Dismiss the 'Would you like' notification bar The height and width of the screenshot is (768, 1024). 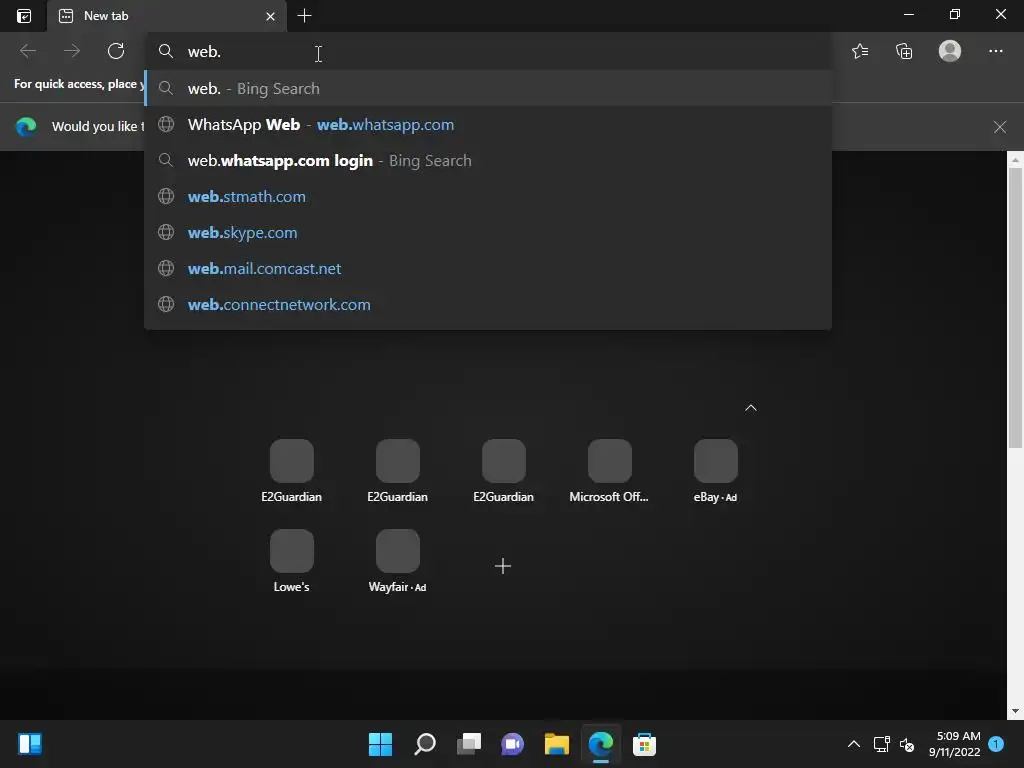click(x=999, y=127)
